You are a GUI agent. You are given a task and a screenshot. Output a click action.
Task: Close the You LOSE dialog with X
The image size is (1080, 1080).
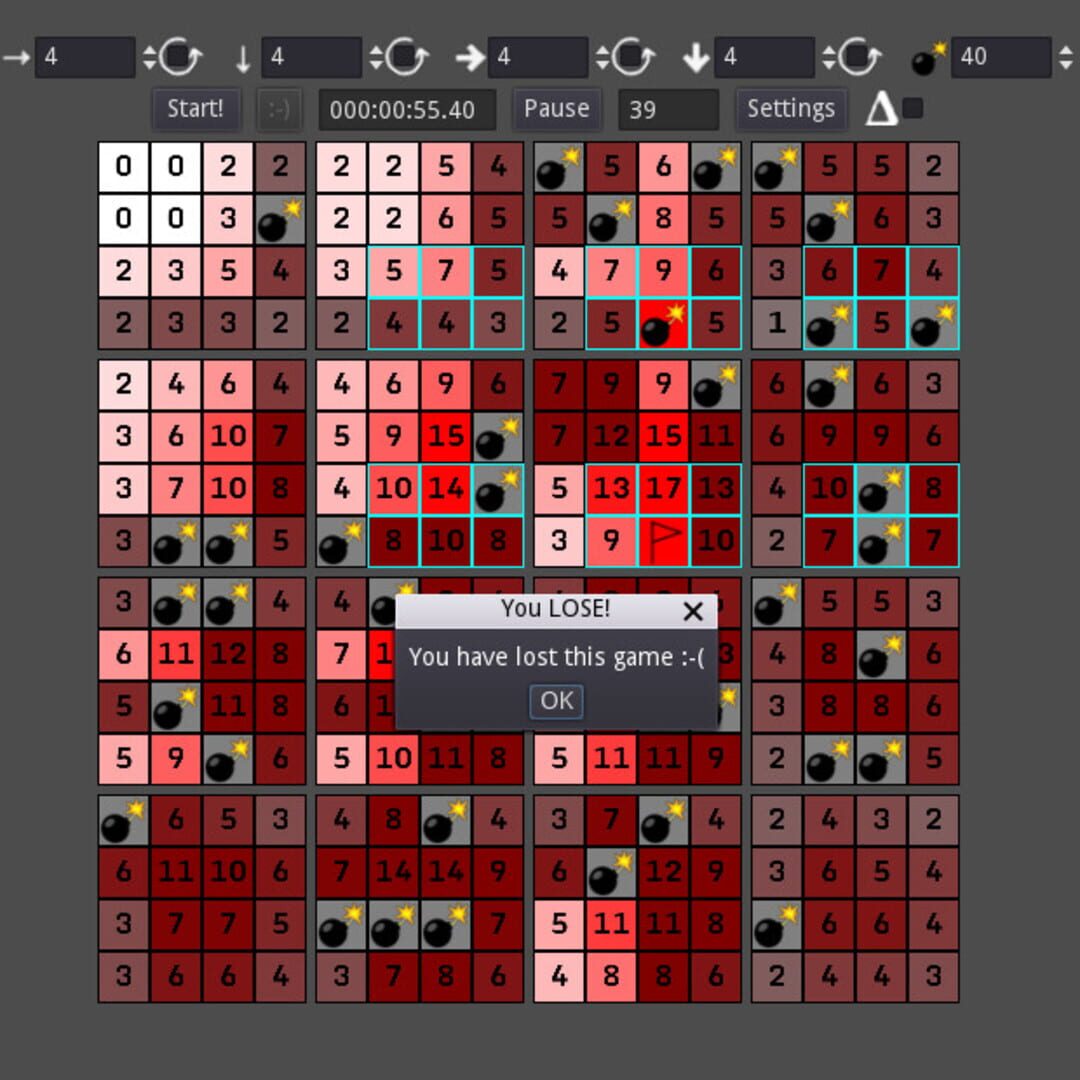[693, 611]
